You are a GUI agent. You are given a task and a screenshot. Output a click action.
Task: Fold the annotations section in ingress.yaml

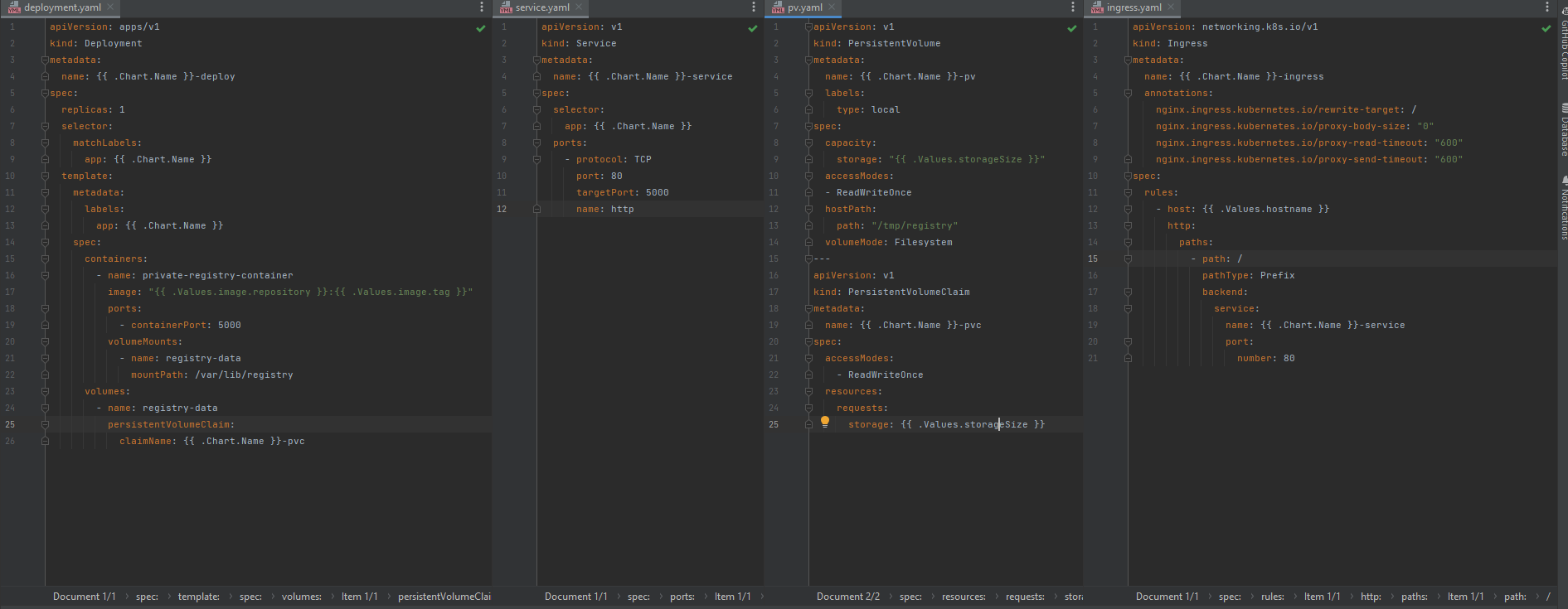pyautogui.click(x=1128, y=93)
